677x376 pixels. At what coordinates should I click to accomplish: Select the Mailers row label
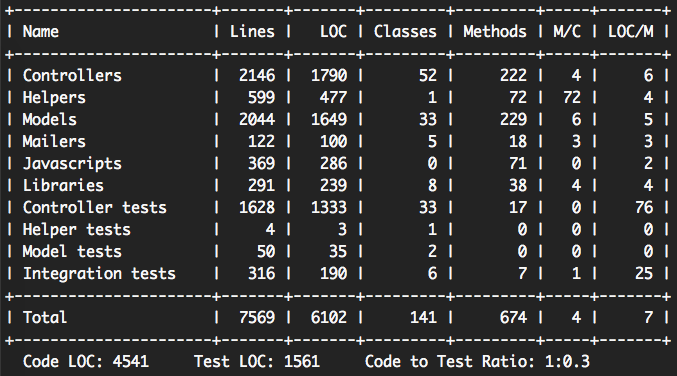click(54, 142)
